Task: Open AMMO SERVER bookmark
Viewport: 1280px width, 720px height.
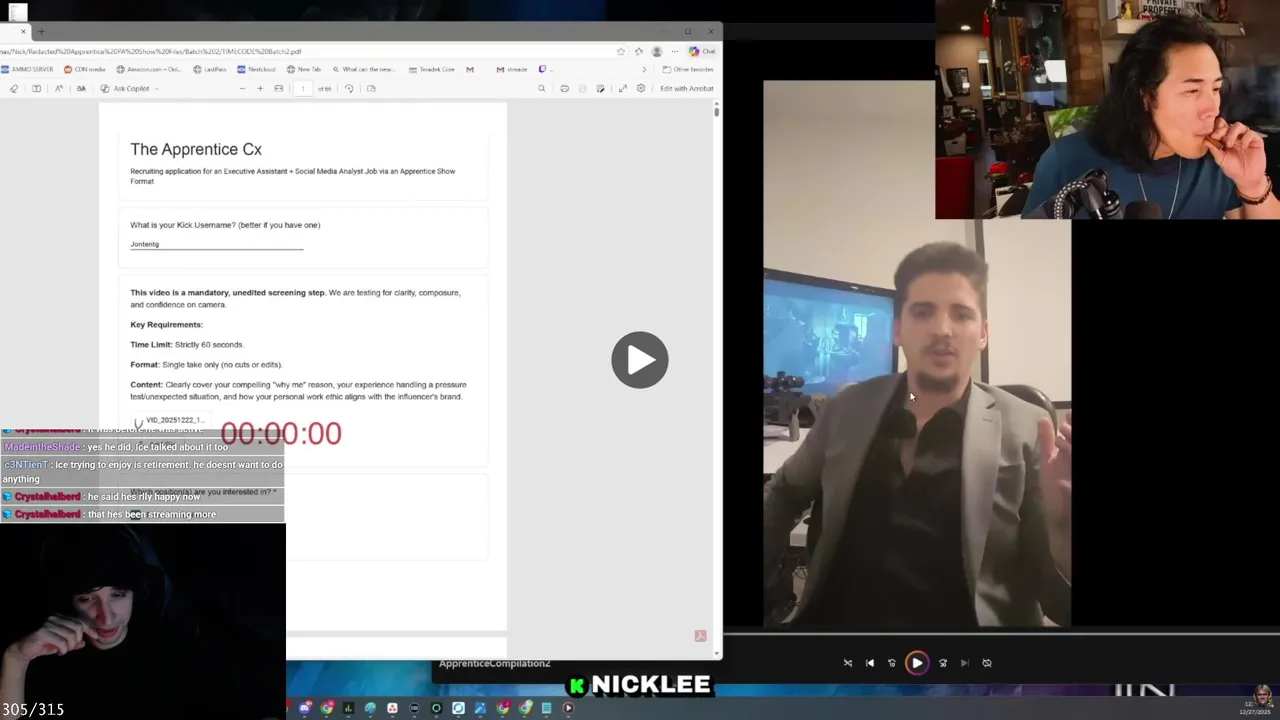Action: click(27, 69)
